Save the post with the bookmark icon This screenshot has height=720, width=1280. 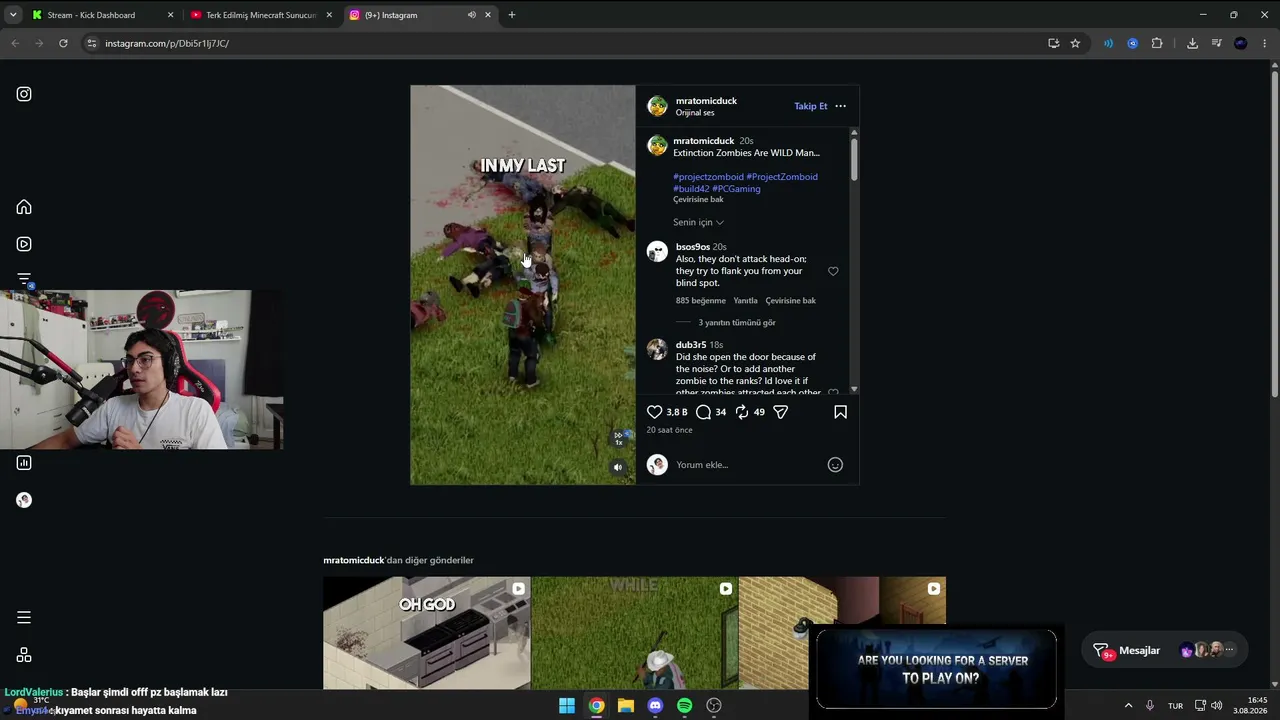(x=840, y=412)
